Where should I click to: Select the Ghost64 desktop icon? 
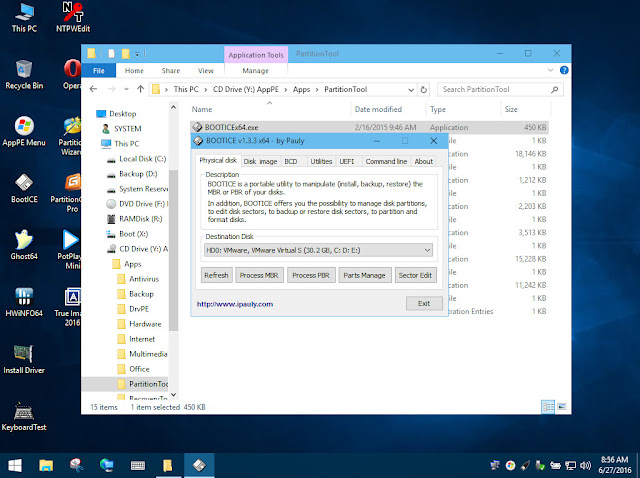[x=24, y=245]
